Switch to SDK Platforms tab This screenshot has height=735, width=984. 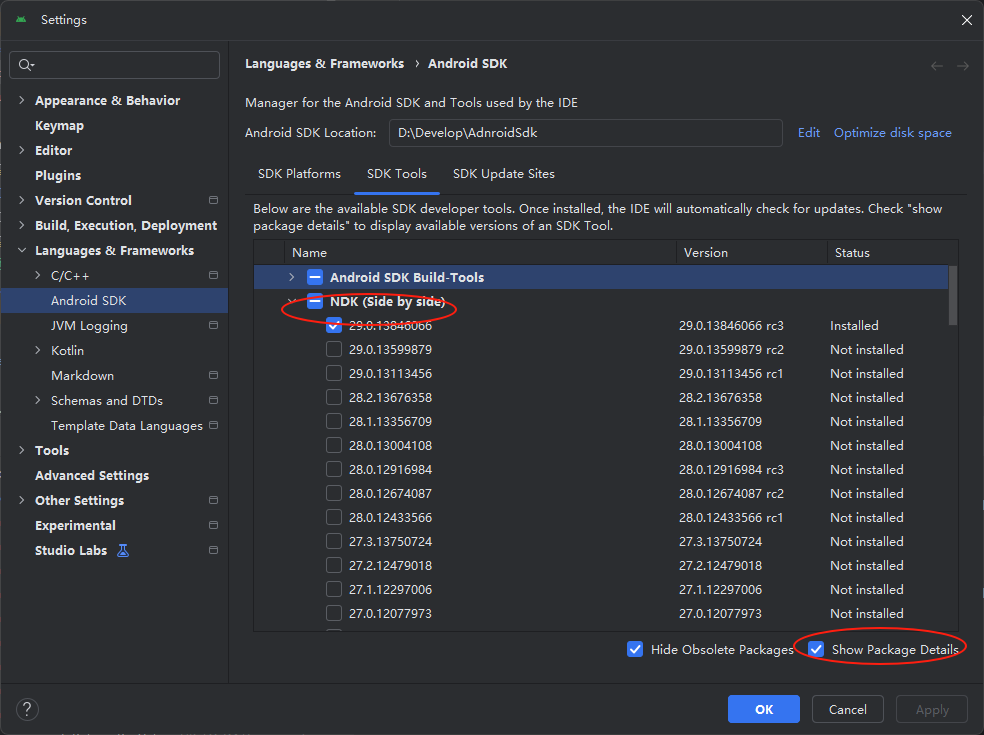point(299,174)
